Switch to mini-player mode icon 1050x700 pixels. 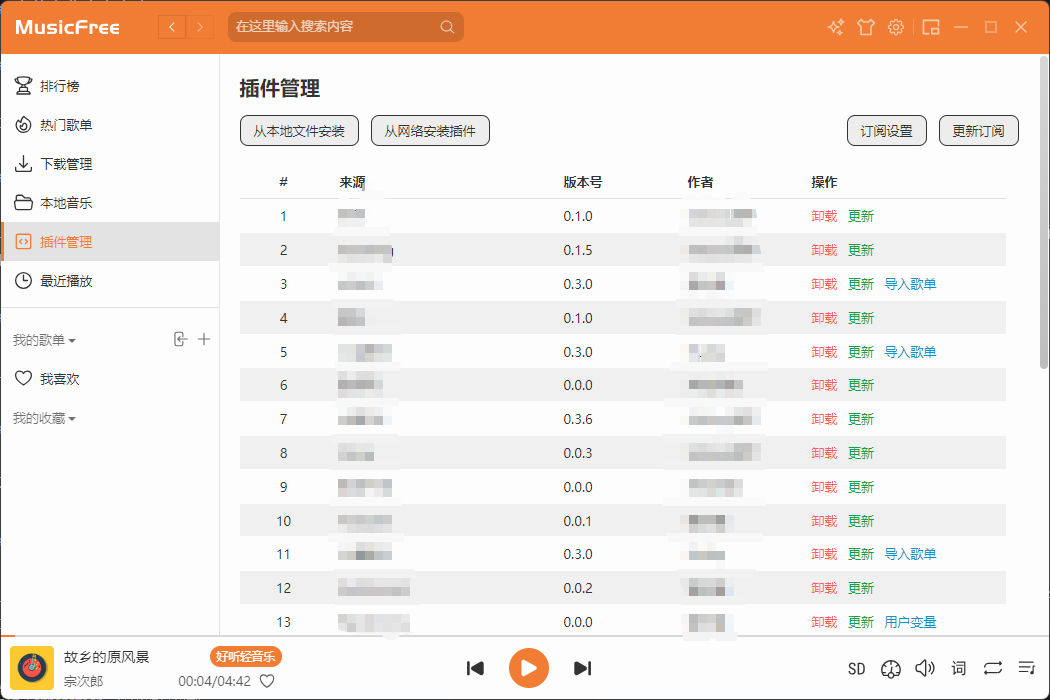[931, 27]
